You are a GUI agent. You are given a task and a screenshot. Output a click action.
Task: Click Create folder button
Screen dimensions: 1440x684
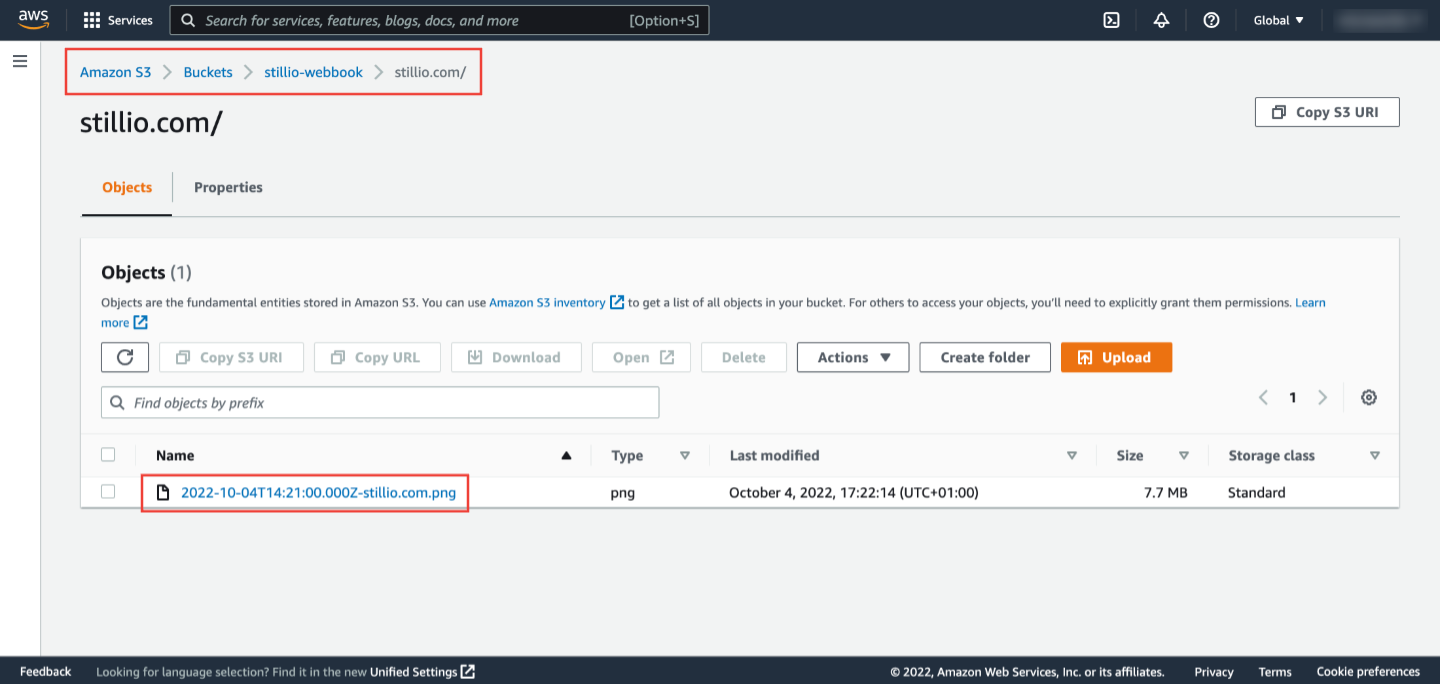point(985,357)
